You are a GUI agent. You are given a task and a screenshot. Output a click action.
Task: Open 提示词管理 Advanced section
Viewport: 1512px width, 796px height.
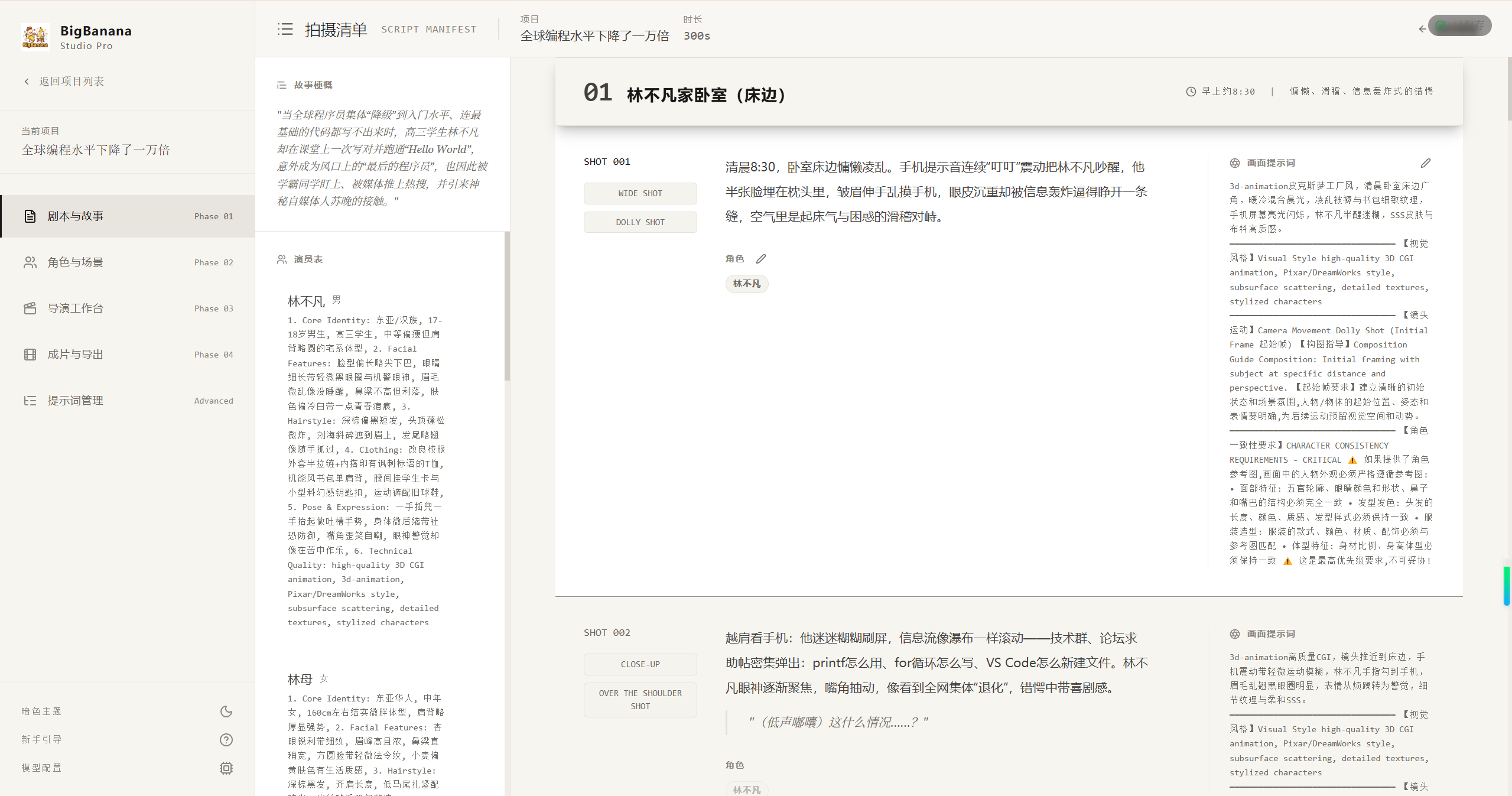coord(128,401)
